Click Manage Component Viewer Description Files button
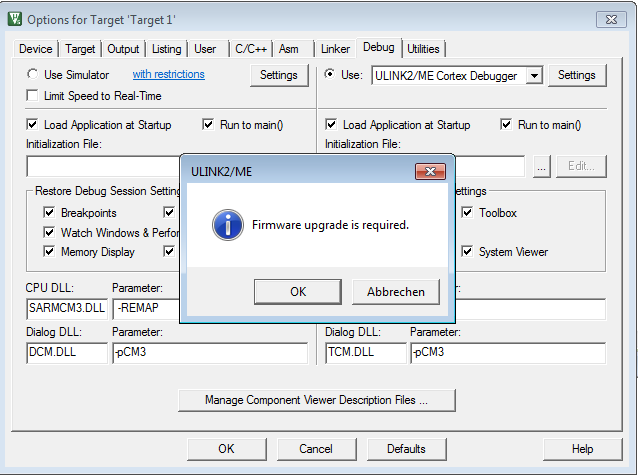The height and width of the screenshot is (475, 638). (x=317, y=400)
